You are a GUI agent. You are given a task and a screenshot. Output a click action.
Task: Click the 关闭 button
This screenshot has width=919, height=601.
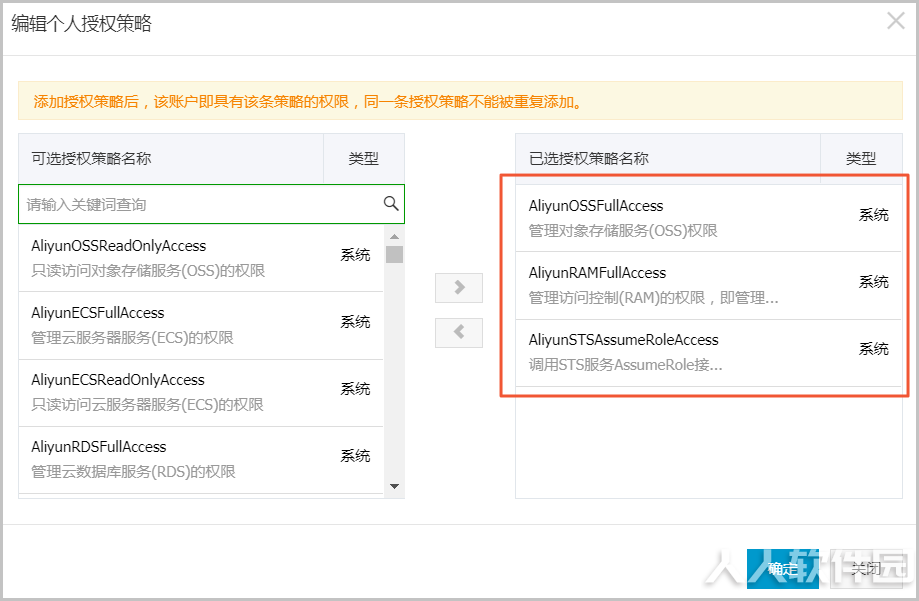[866, 568]
